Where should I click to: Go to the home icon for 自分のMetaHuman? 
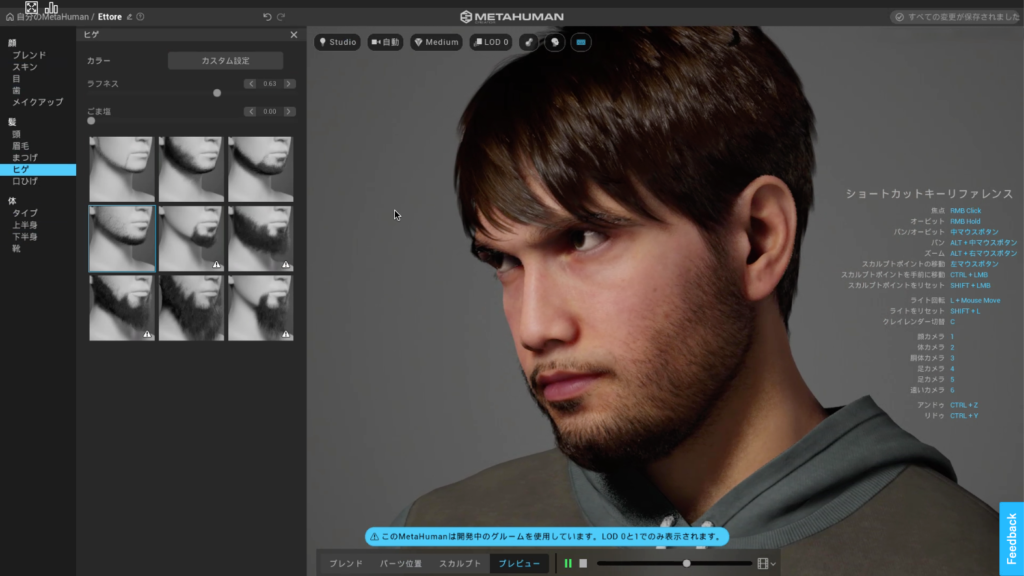(x=10, y=17)
